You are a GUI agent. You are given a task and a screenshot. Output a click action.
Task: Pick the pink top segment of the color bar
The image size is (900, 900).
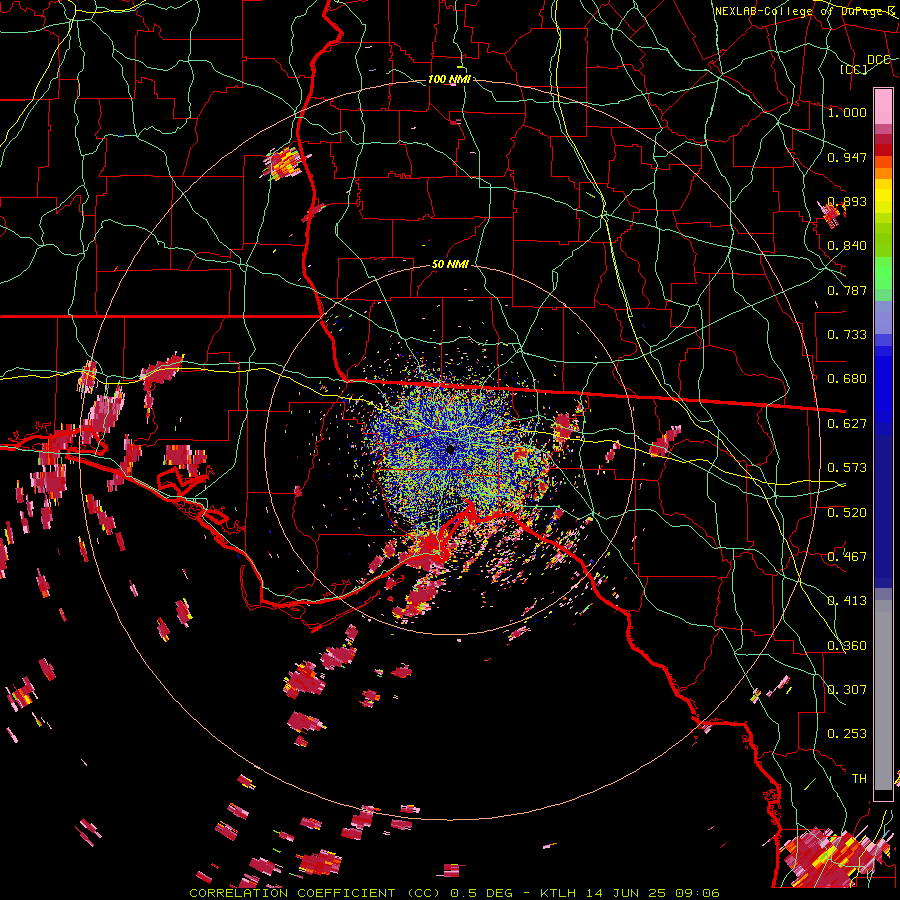(883, 106)
